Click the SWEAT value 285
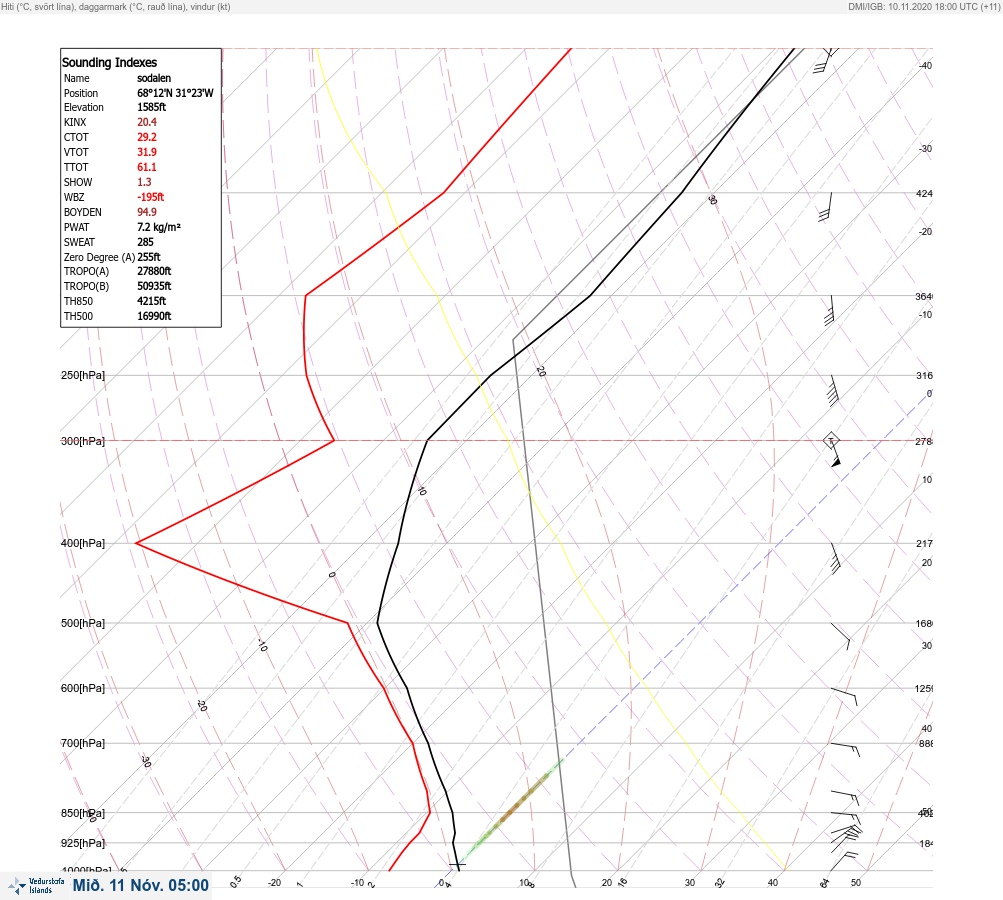Viewport: 1003px width, 900px height. (146, 242)
